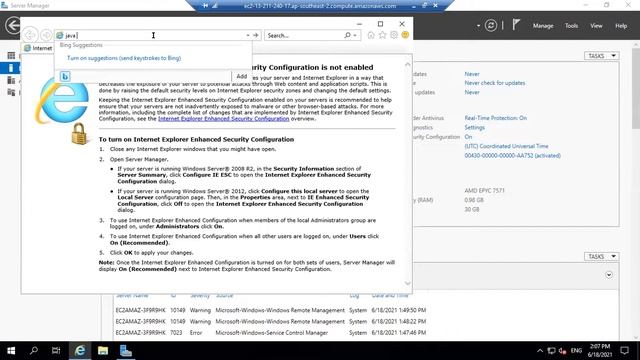Turn on Bing suggestions link

124,58
